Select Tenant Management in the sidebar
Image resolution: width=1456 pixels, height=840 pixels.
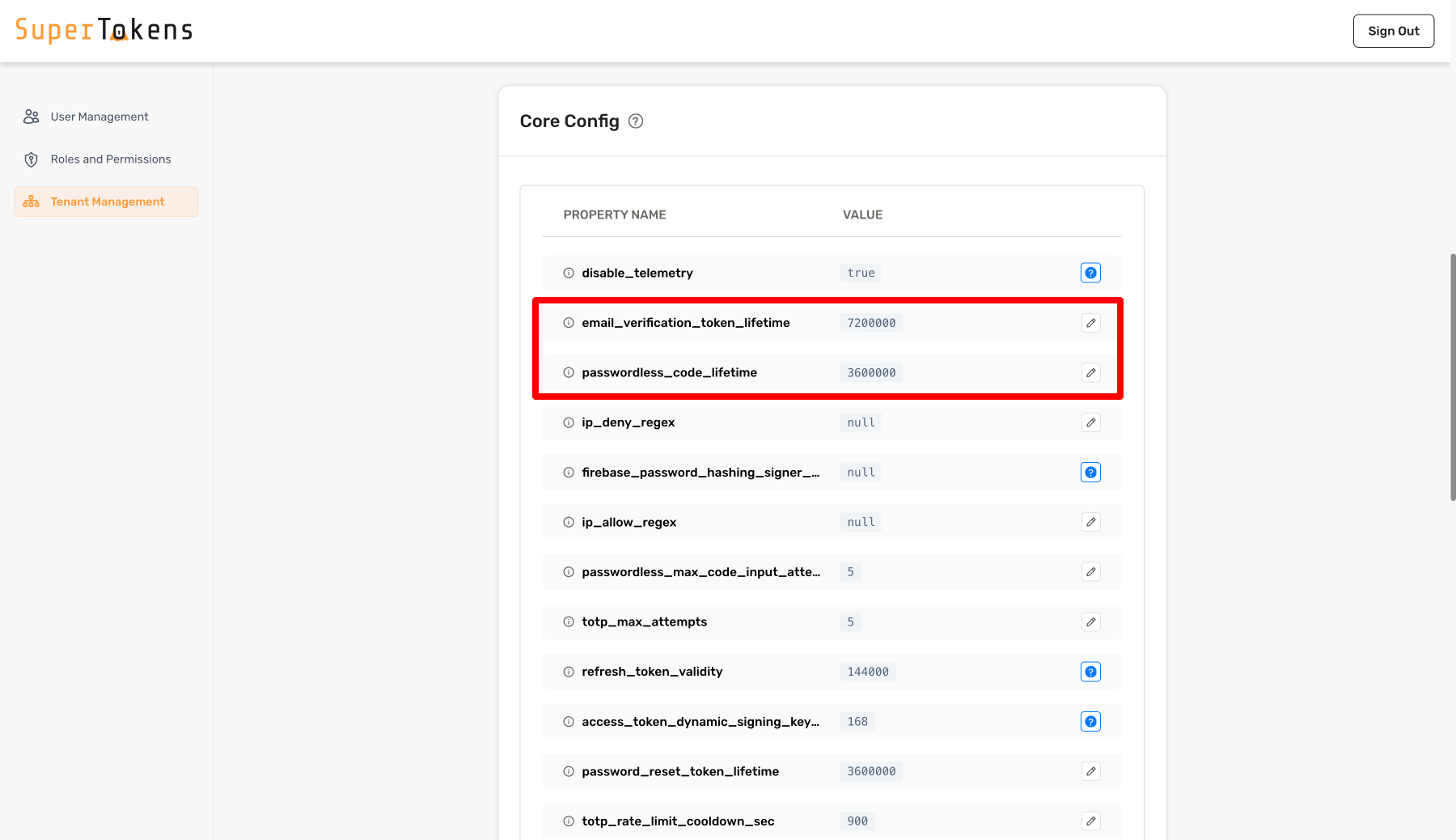(x=107, y=201)
